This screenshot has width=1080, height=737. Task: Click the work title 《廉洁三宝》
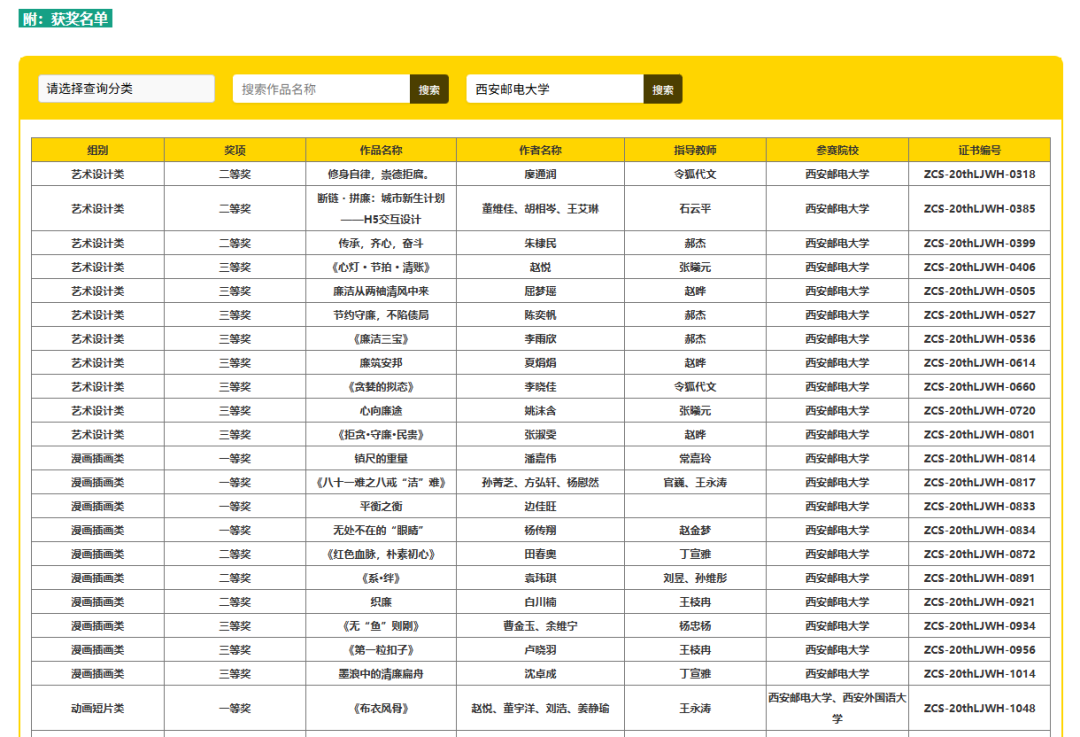pos(381,339)
